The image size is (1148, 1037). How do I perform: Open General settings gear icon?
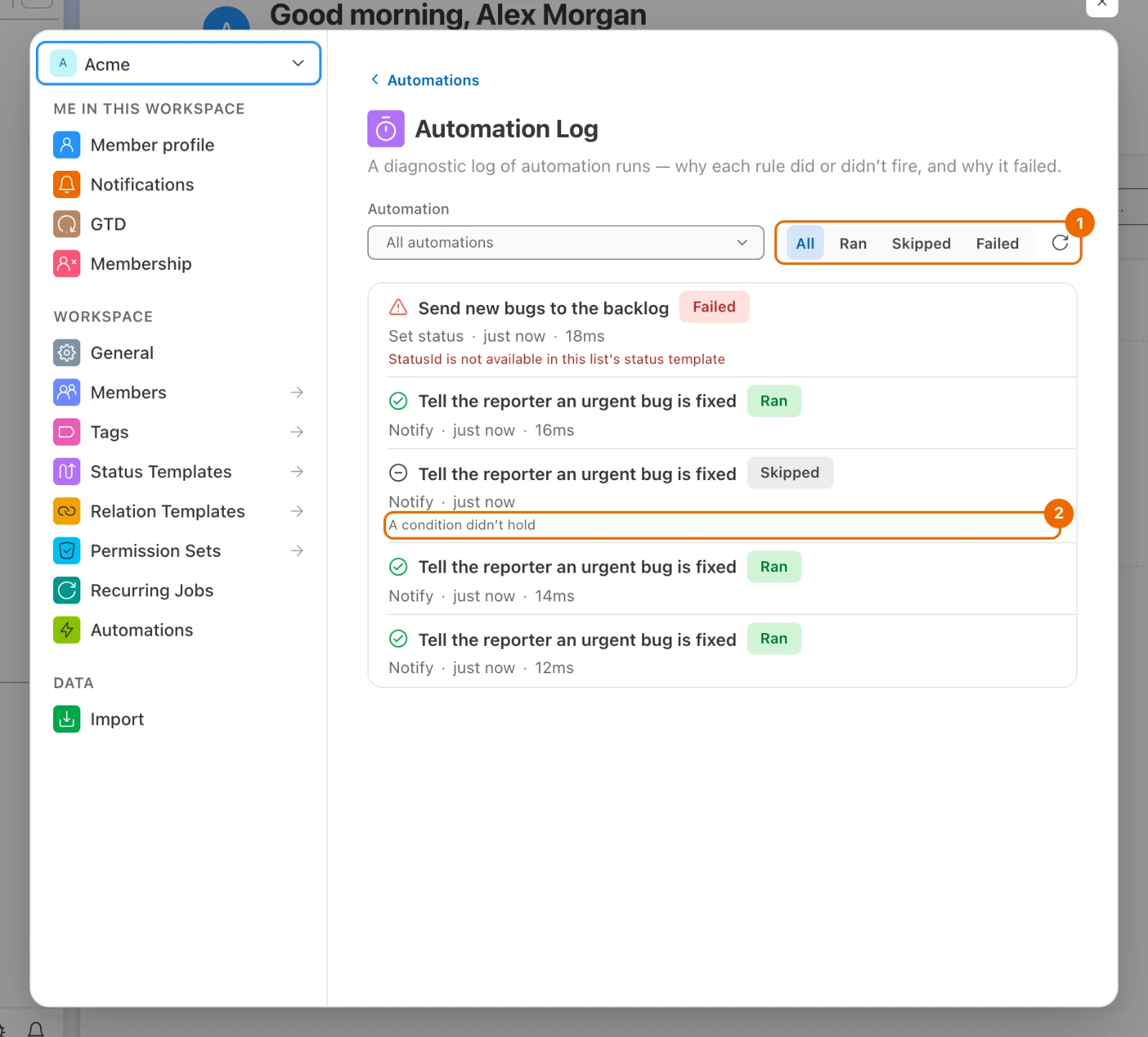[67, 353]
